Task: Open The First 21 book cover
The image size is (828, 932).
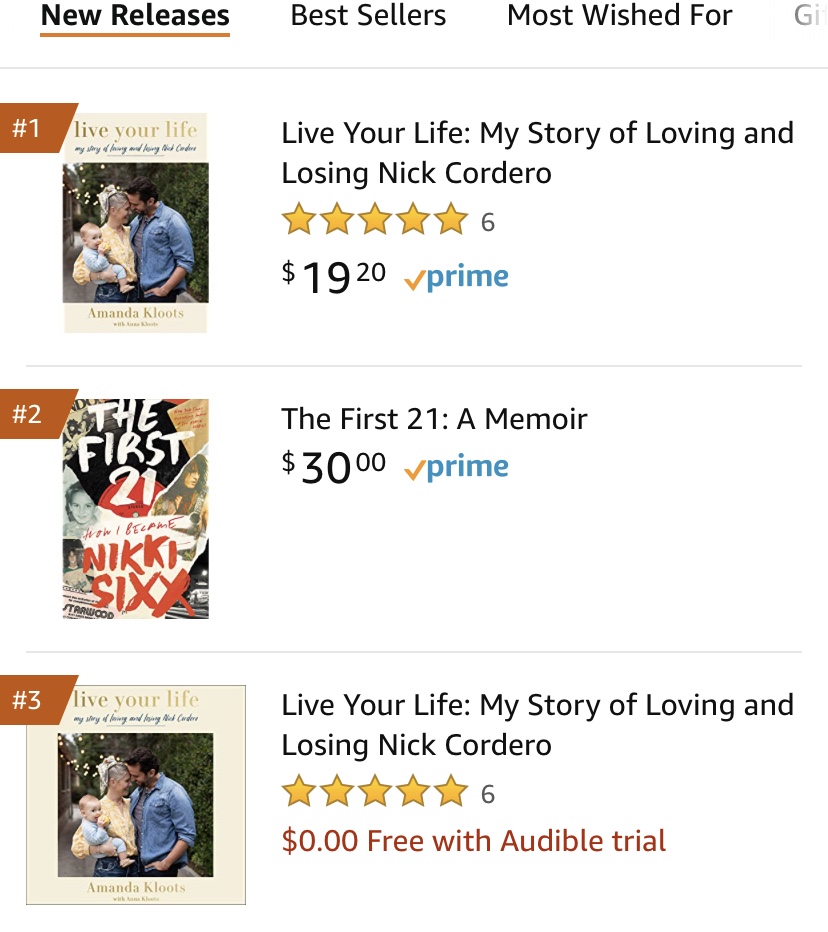Action: (x=135, y=508)
